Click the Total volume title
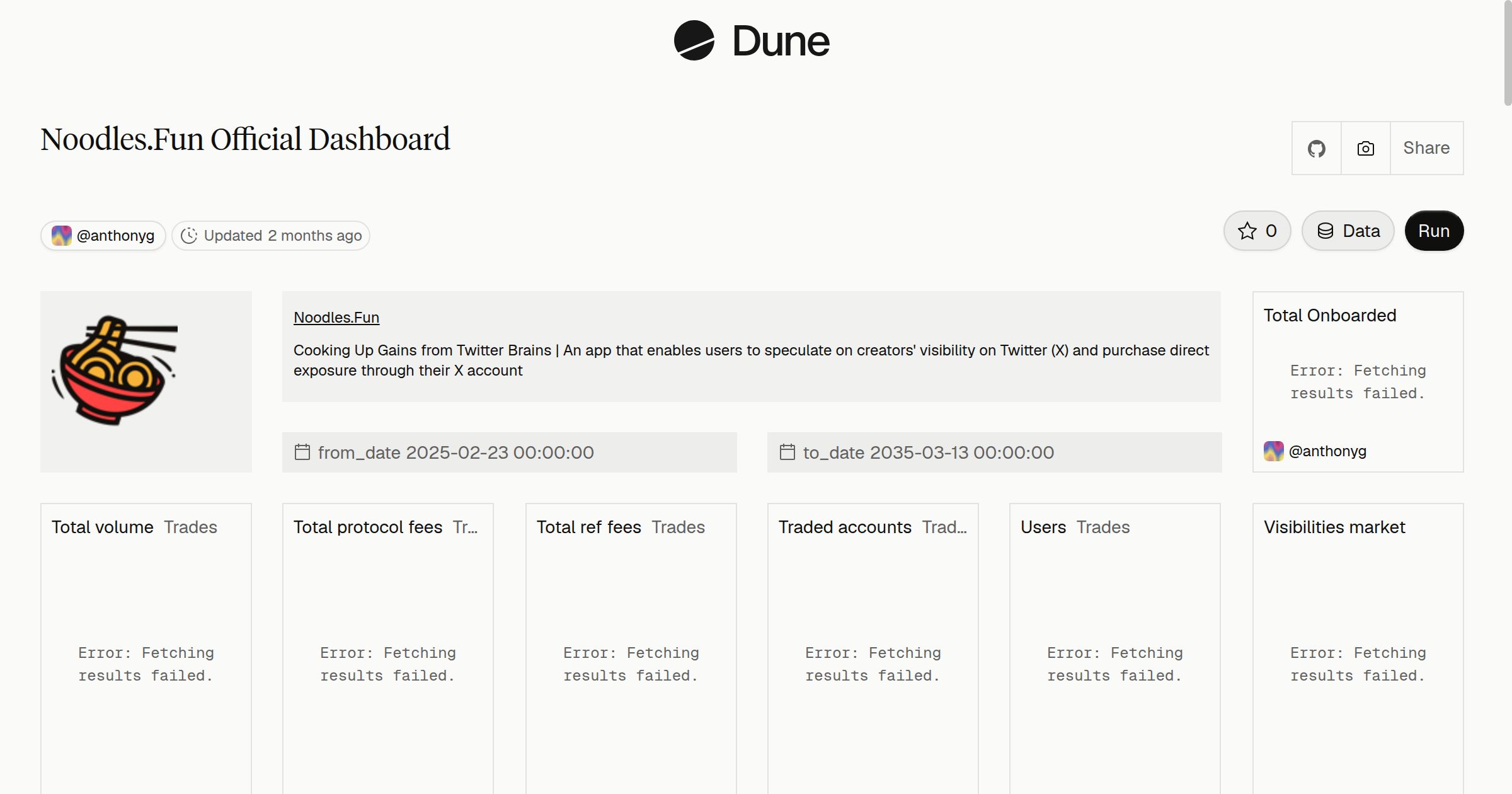This screenshot has width=1512, height=794. click(x=103, y=527)
